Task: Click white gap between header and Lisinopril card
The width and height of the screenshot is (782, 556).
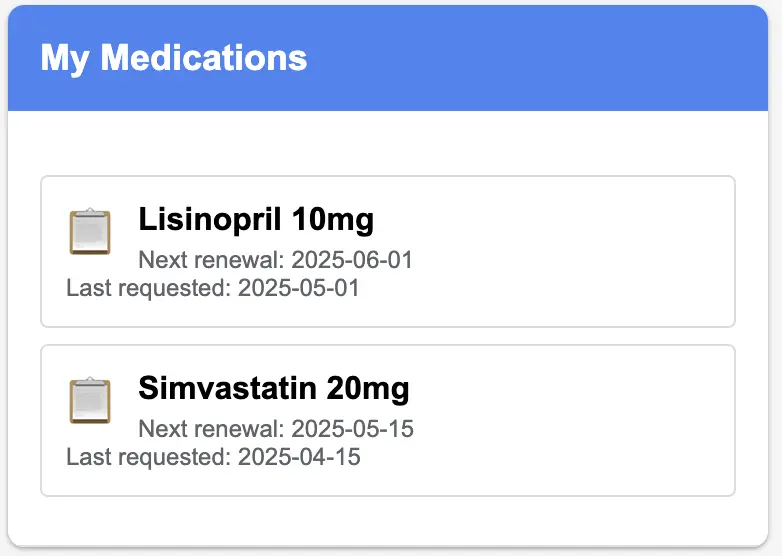Action: pos(388,143)
